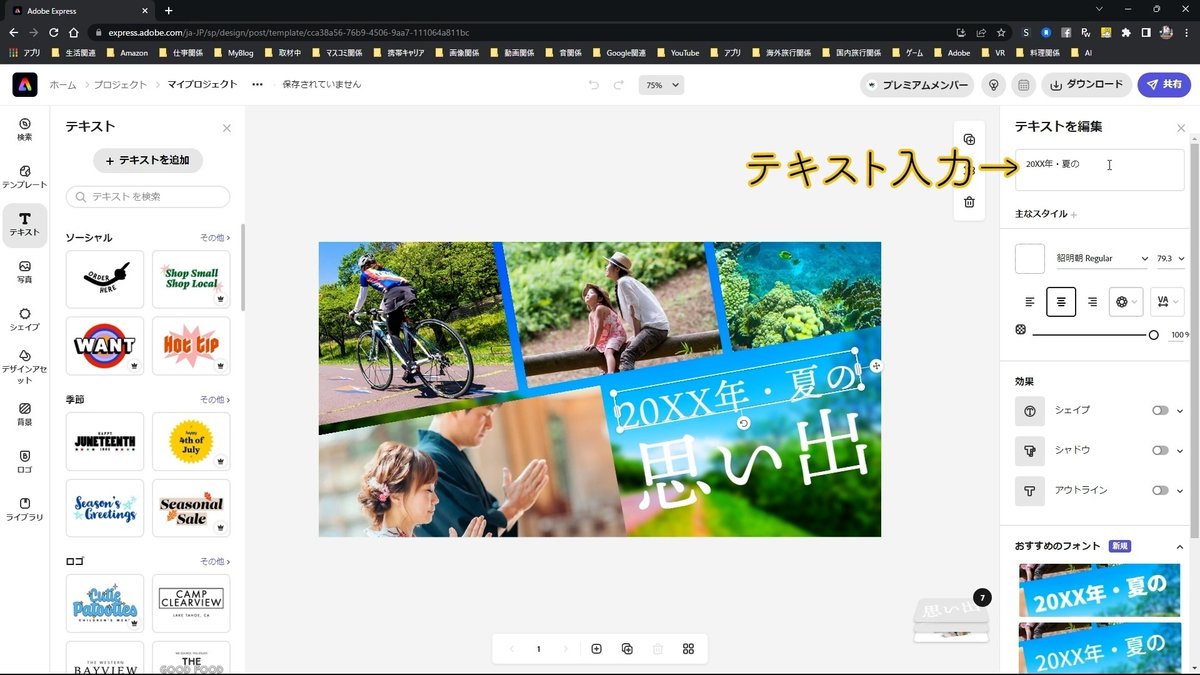Expand the シェイプ effect options
The height and width of the screenshot is (675, 1200).
point(1180,410)
